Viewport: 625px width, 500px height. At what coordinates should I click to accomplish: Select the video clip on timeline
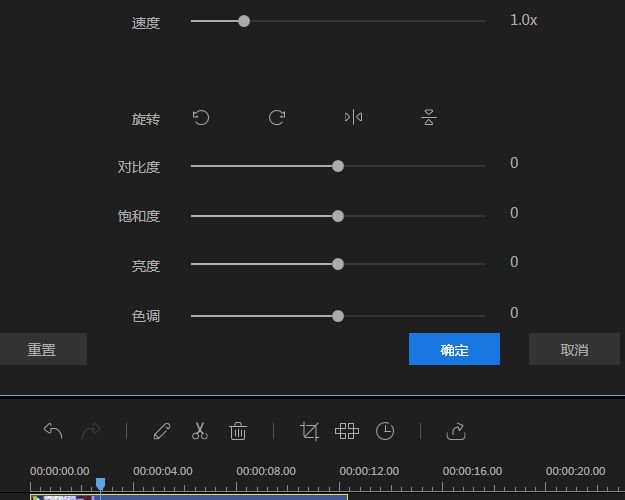click(189, 497)
